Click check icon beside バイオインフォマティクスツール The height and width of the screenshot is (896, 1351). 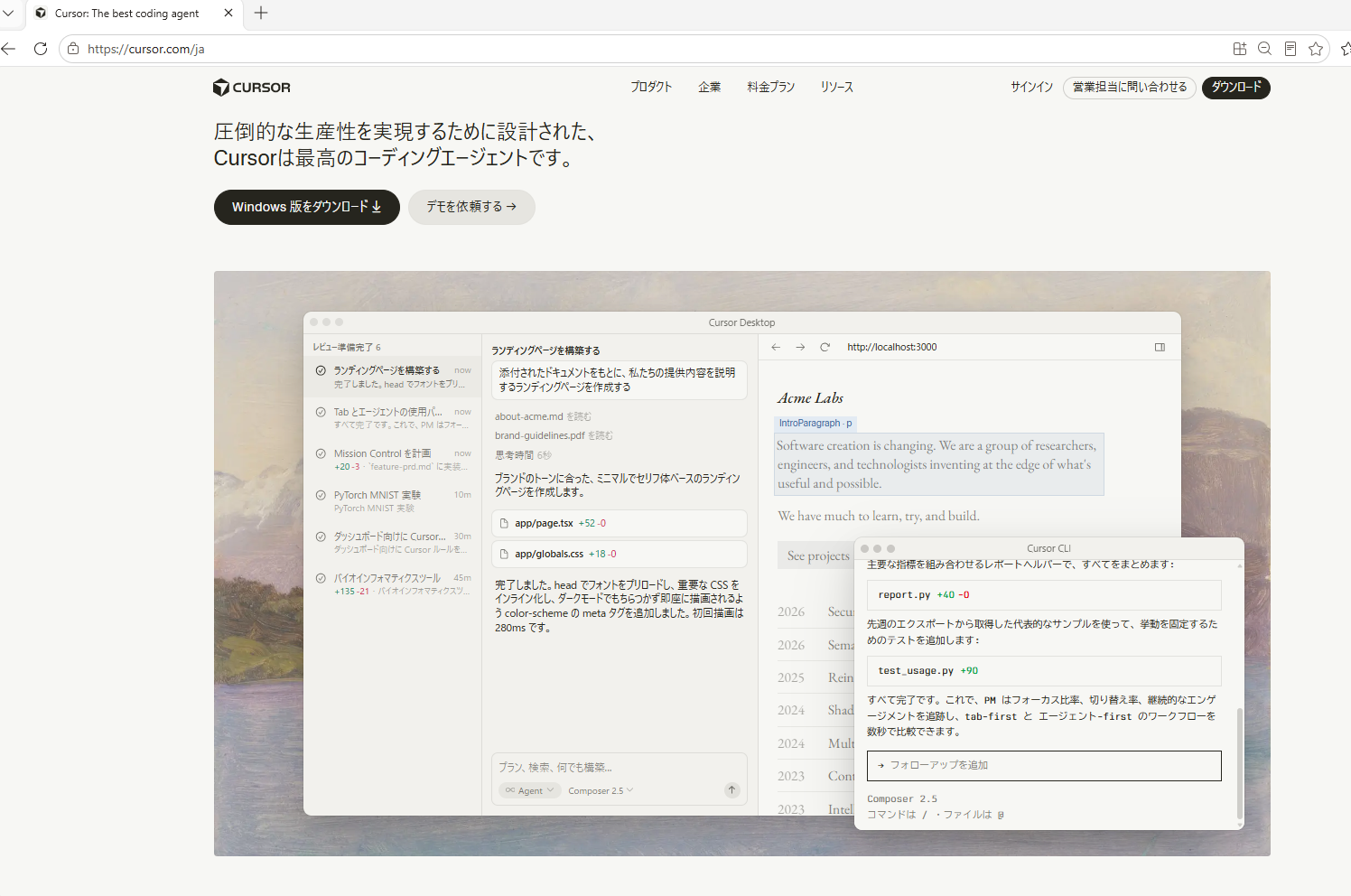coord(321,578)
